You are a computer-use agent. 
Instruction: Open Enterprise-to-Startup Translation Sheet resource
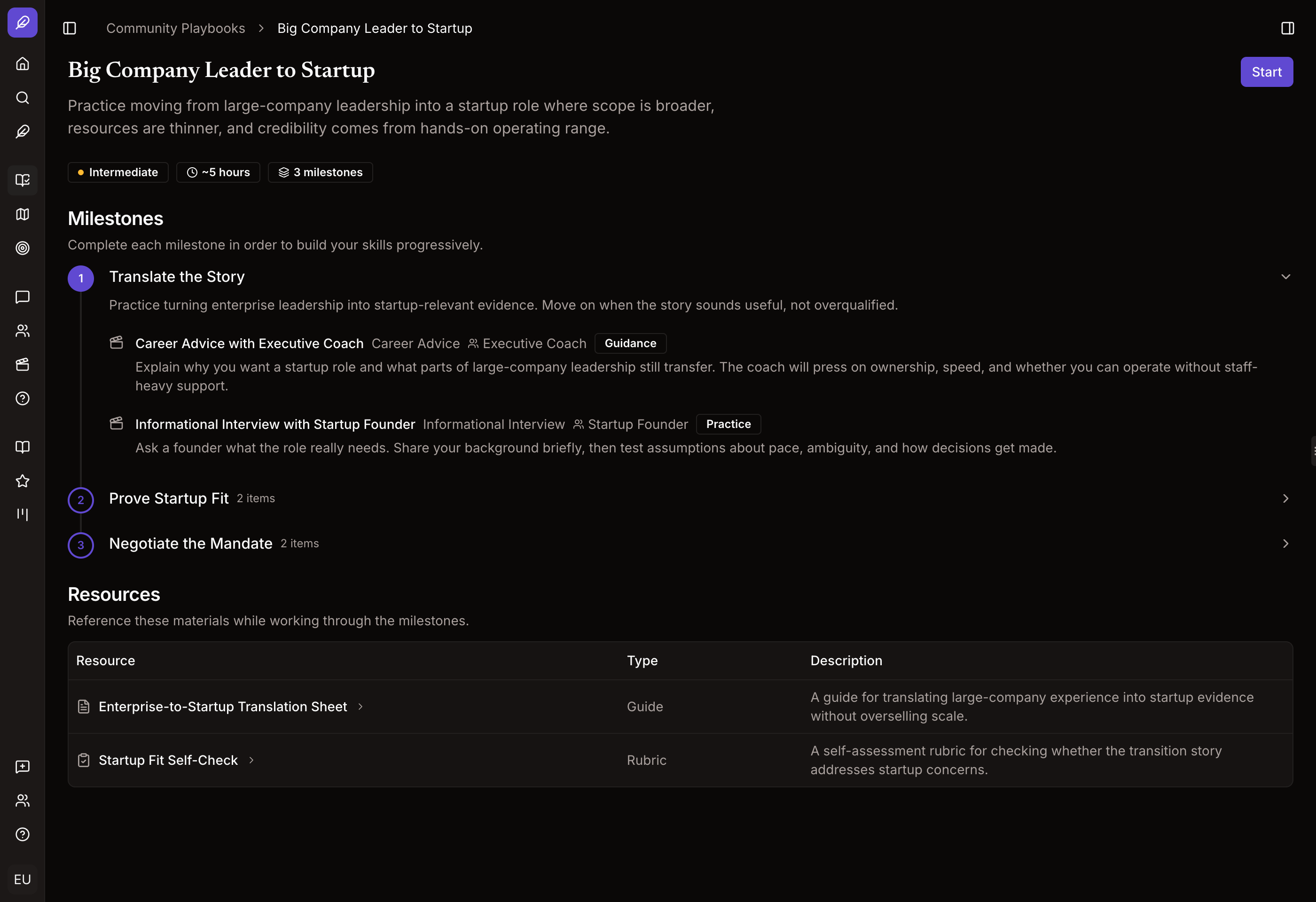(222, 707)
